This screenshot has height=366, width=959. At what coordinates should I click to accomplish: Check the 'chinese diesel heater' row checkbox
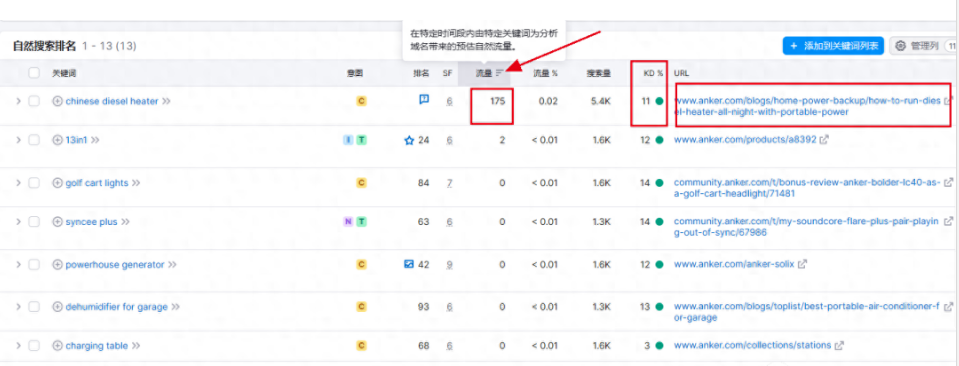(x=34, y=101)
